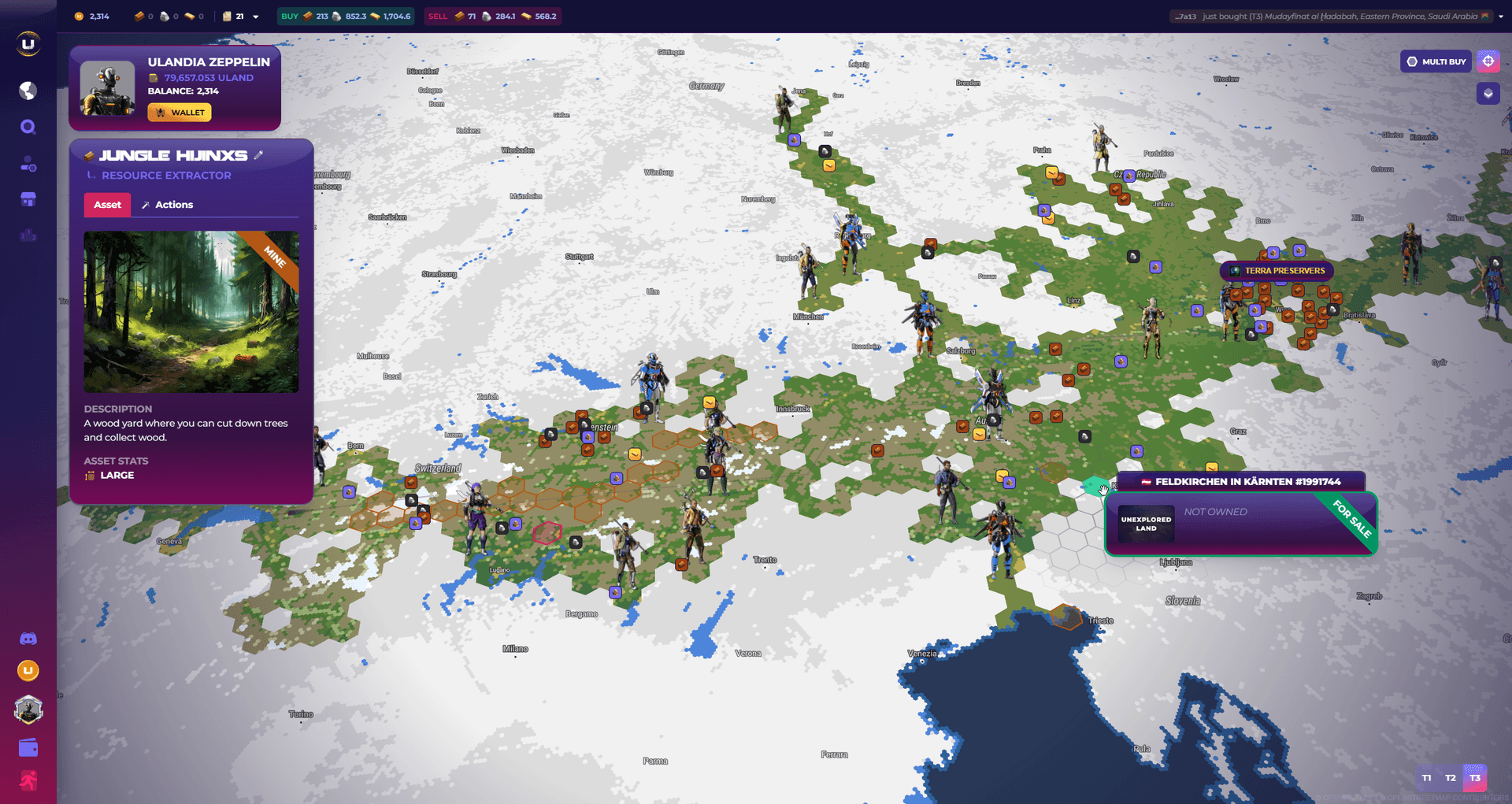Select tier T2 map view

tap(1451, 778)
